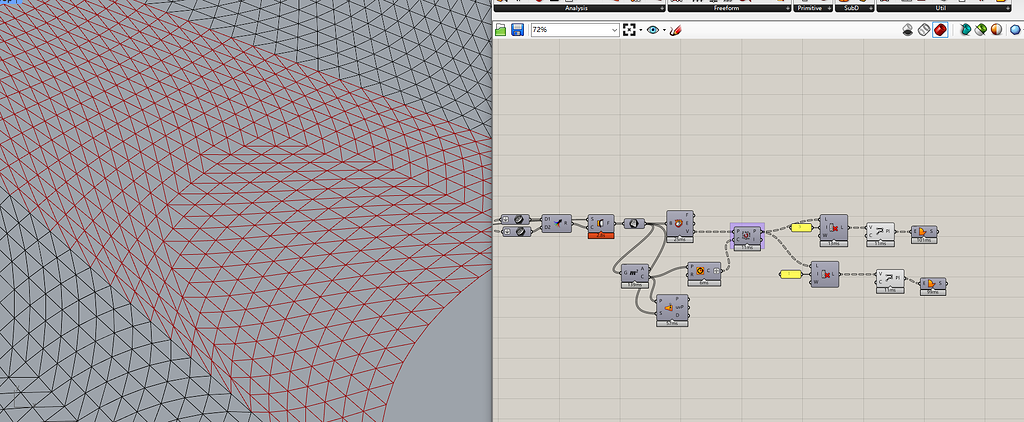Click the Zoom Extents icon
The height and width of the screenshot is (422, 1024).
click(631, 30)
